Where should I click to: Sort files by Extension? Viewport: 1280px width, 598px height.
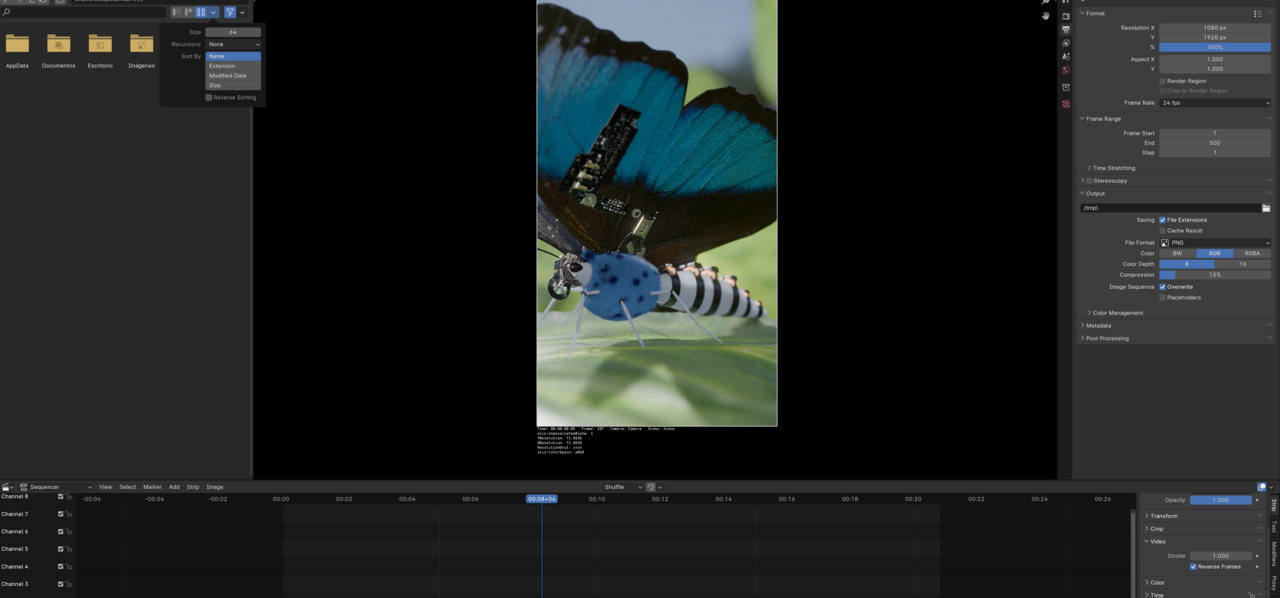233,66
